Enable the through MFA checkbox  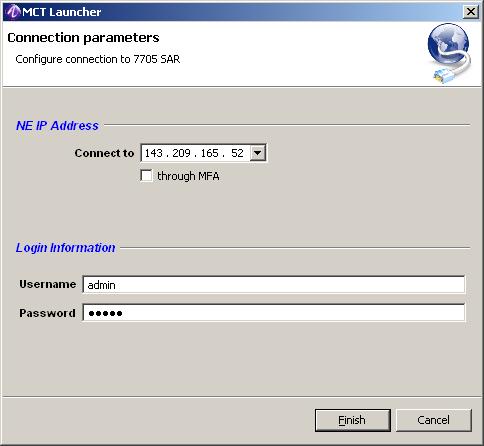[146, 176]
